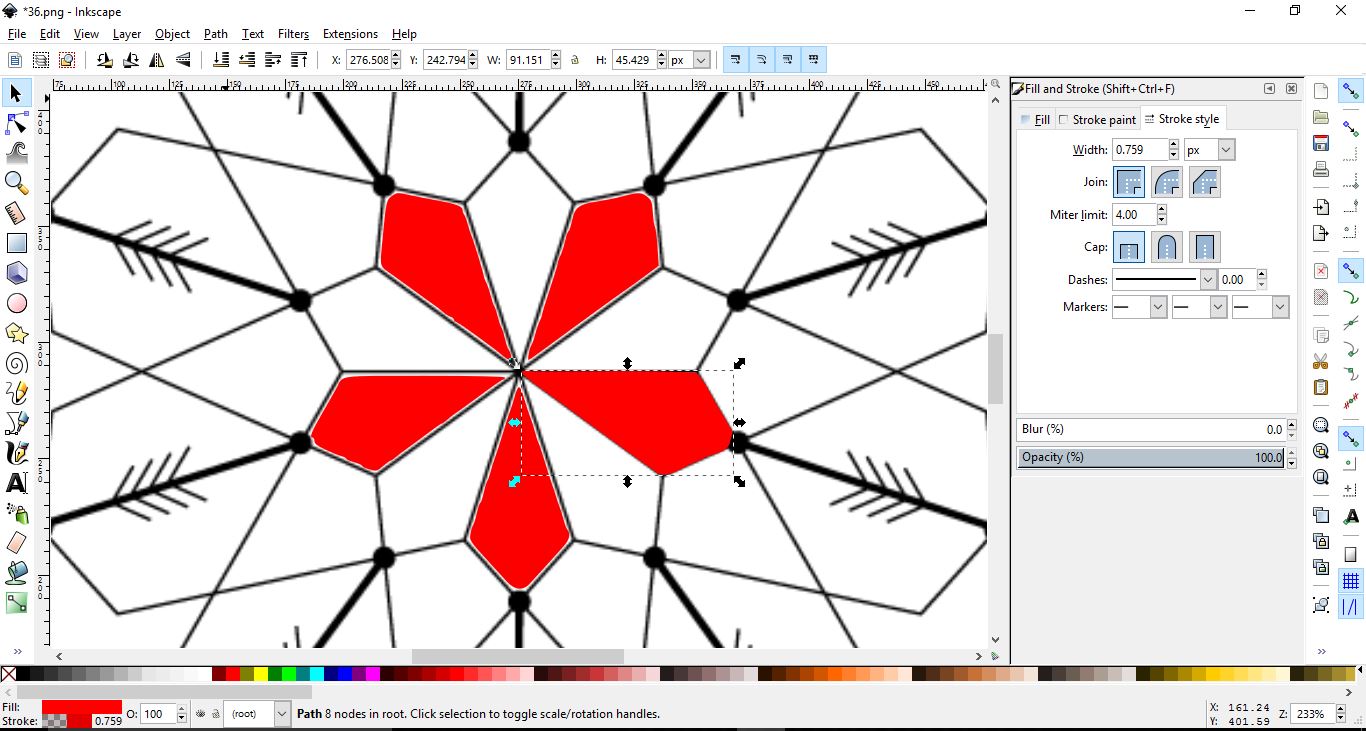Select the Spiral tool
The height and width of the screenshot is (731, 1366).
click(x=16, y=363)
